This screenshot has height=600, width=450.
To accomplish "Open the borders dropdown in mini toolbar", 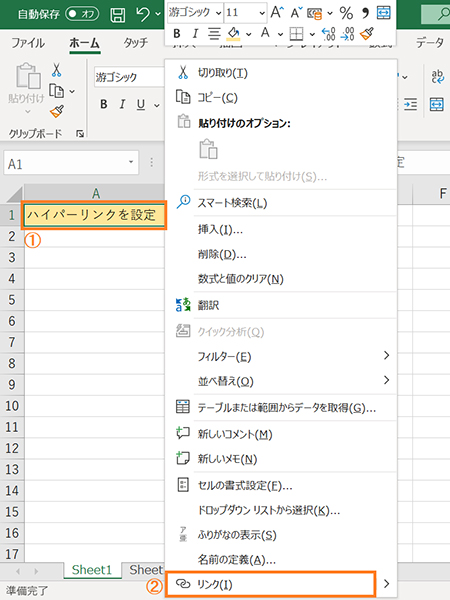I will point(312,34).
